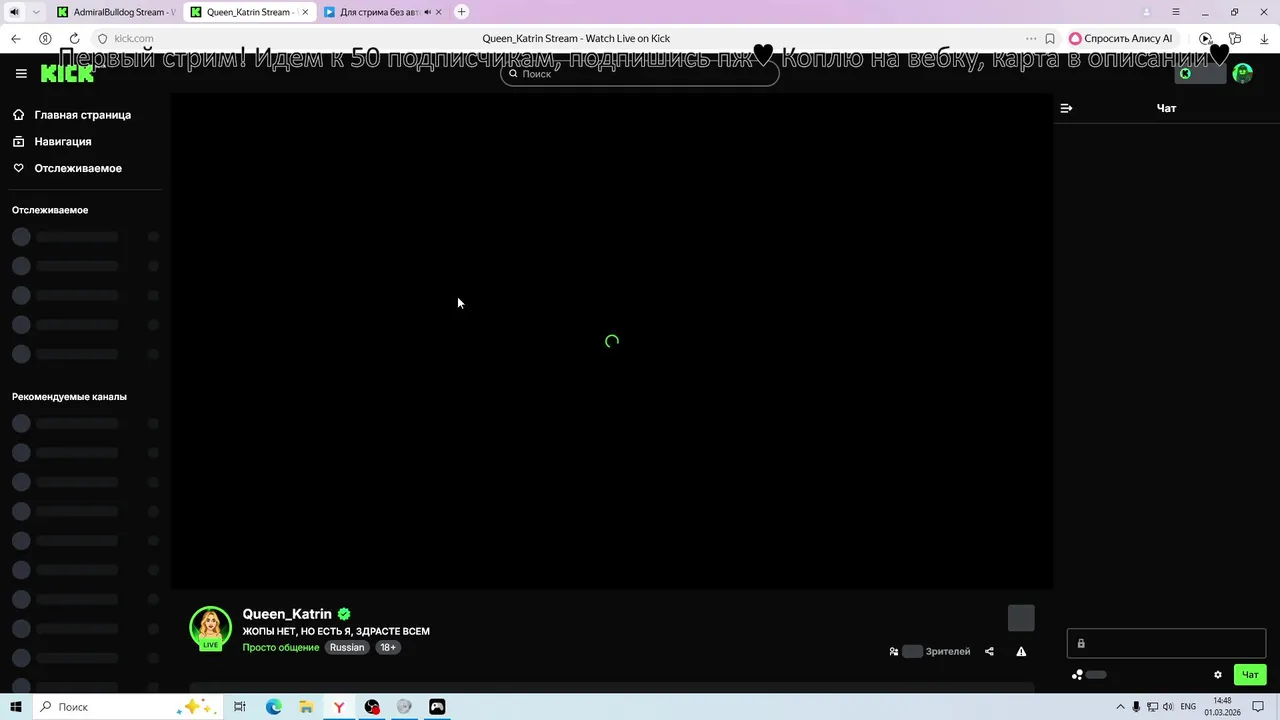Open the Kick hamburger sidebar menu

[x=21, y=73]
